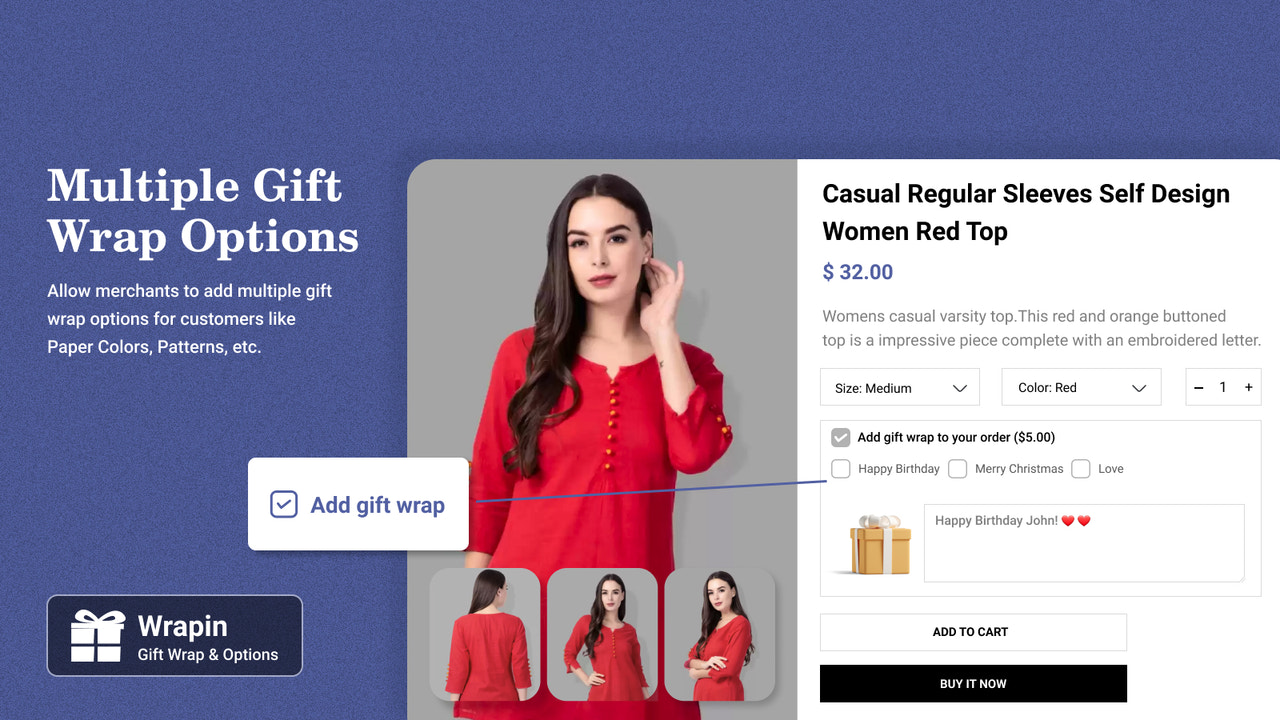Uncheck Add gift wrap to your order
Screen dimensions: 1280x720
coord(841,437)
